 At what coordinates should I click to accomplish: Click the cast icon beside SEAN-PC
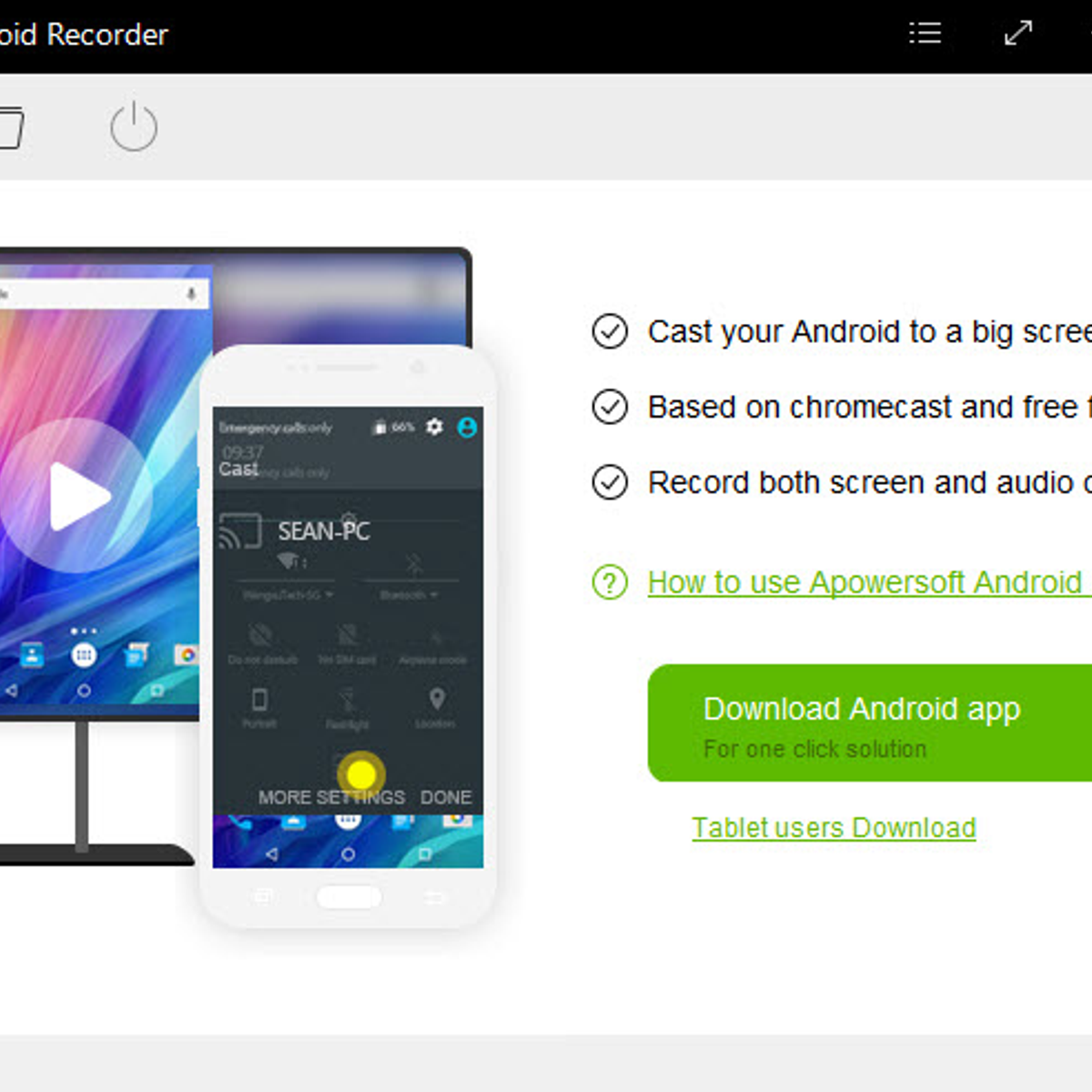pos(240,531)
